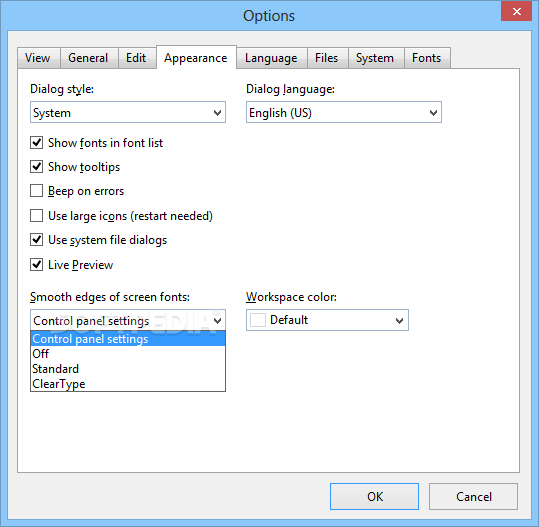Open the General tab

(88, 58)
